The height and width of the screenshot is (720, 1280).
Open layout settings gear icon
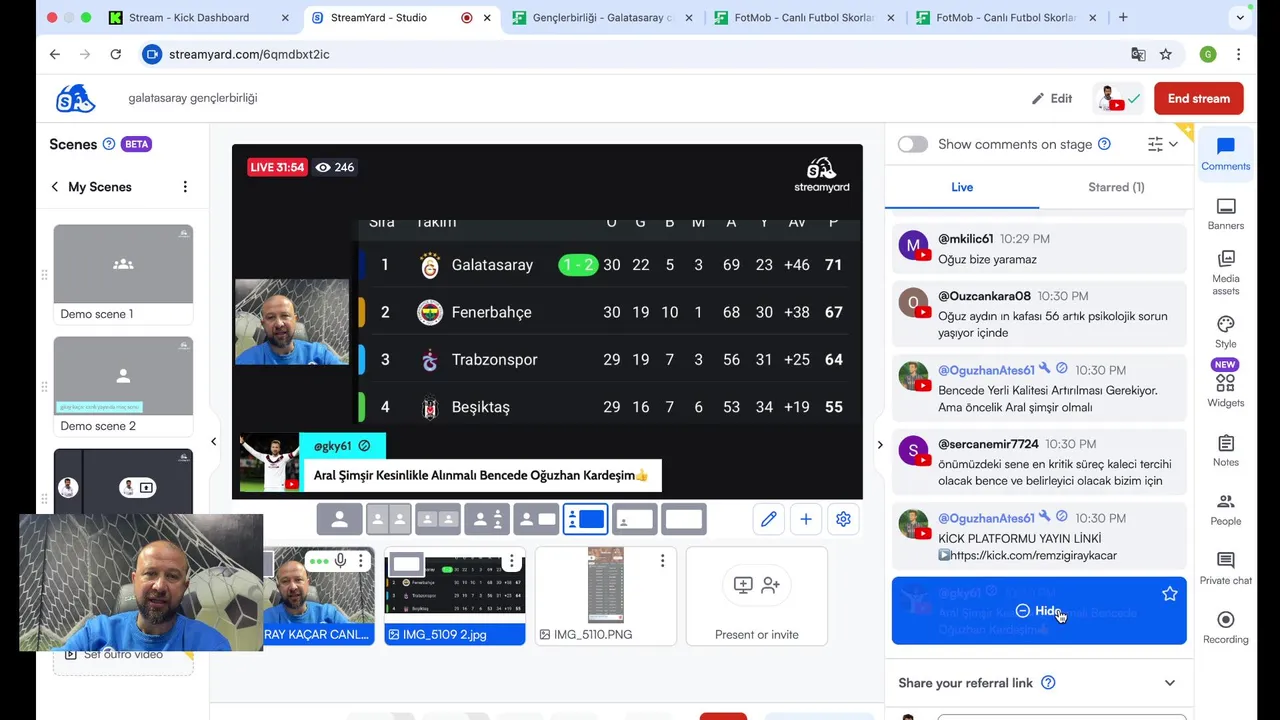click(x=843, y=519)
